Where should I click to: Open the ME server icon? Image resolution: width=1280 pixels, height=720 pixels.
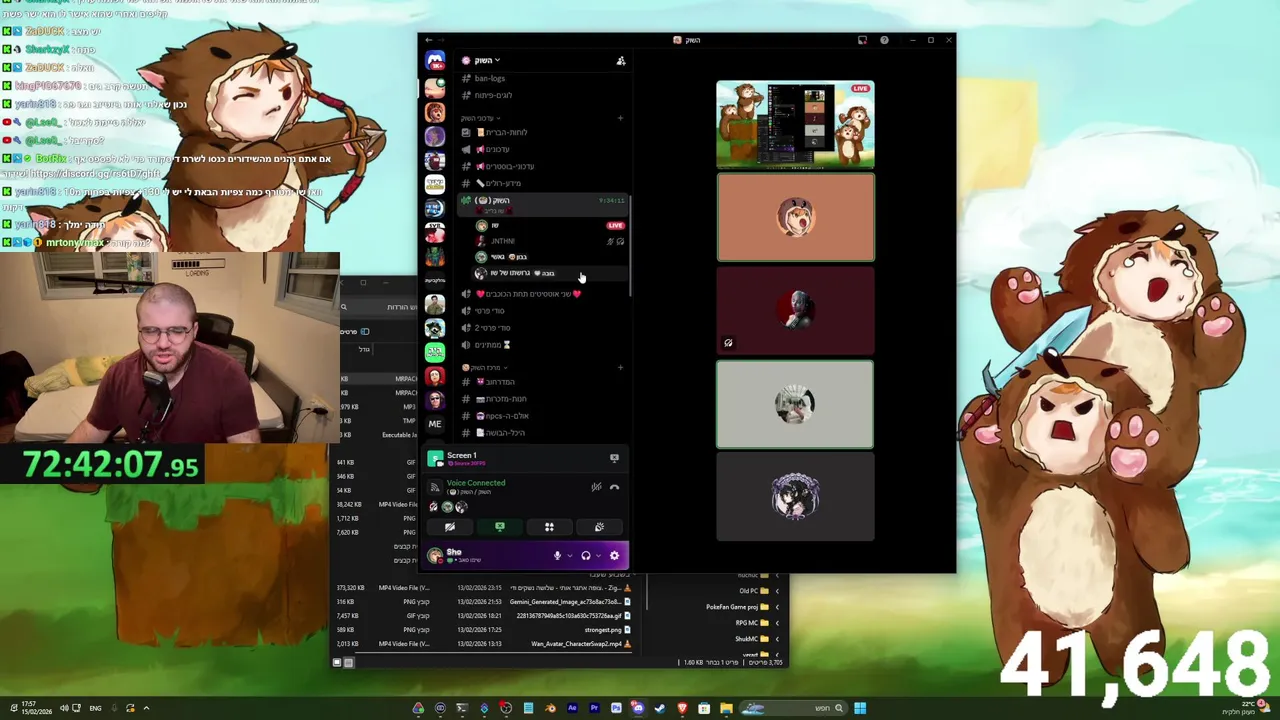tap(435, 424)
